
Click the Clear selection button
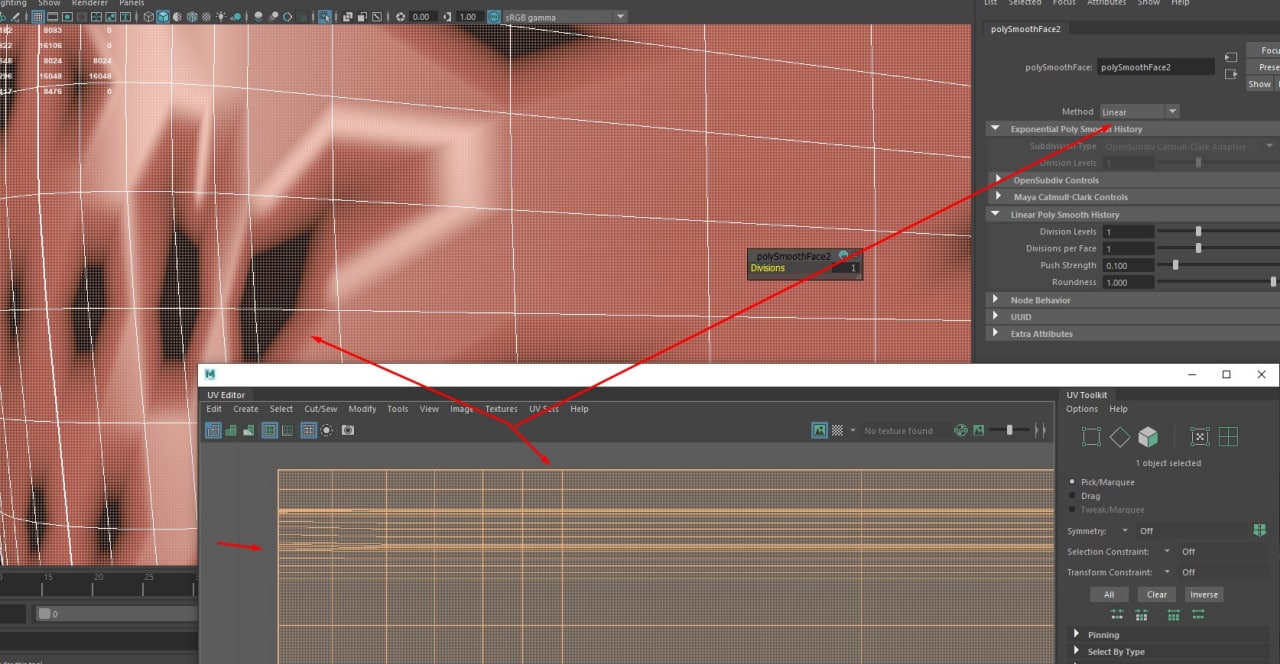(x=1157, y=594)
